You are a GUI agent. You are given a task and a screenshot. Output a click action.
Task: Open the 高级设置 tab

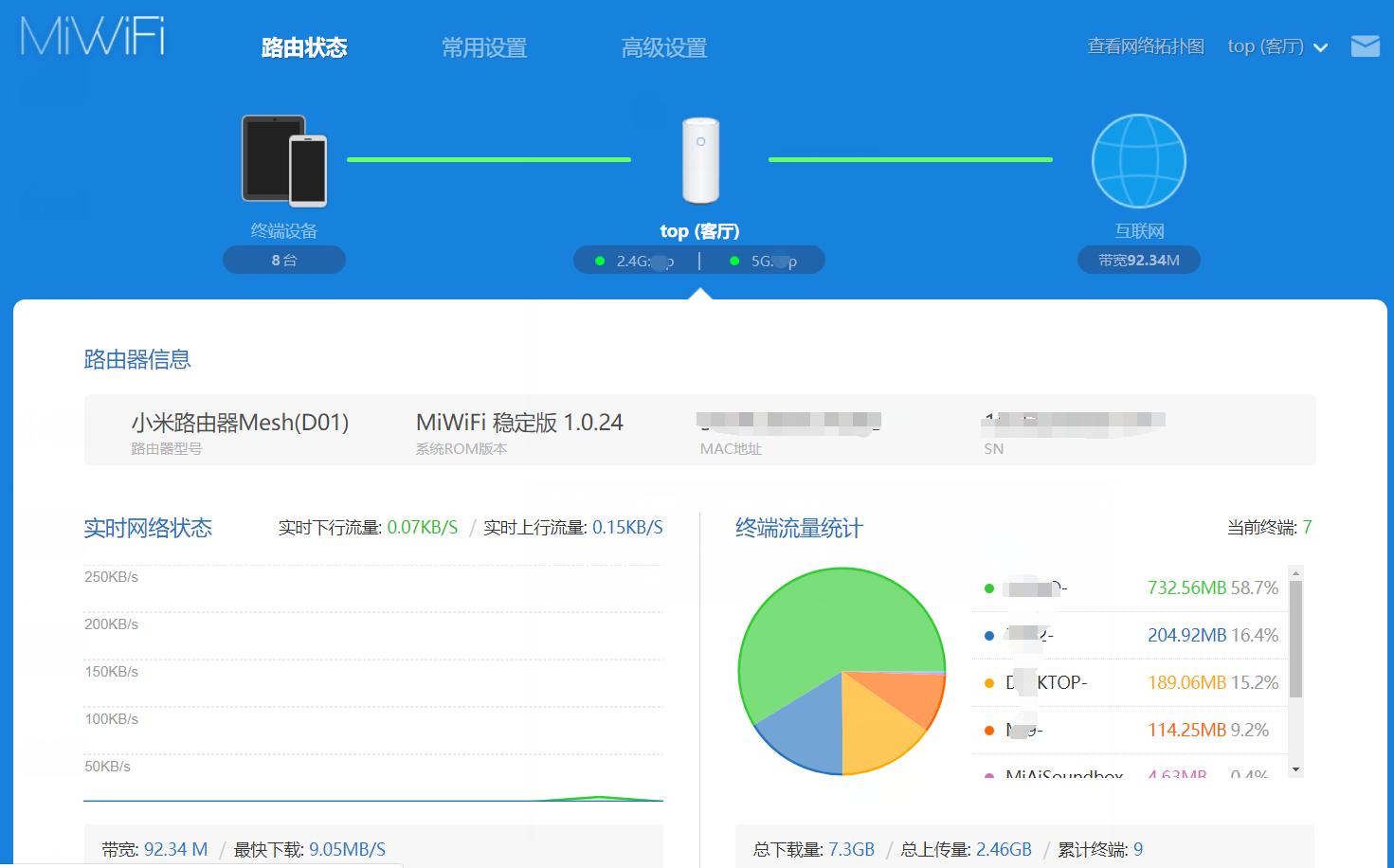[663, 47]
